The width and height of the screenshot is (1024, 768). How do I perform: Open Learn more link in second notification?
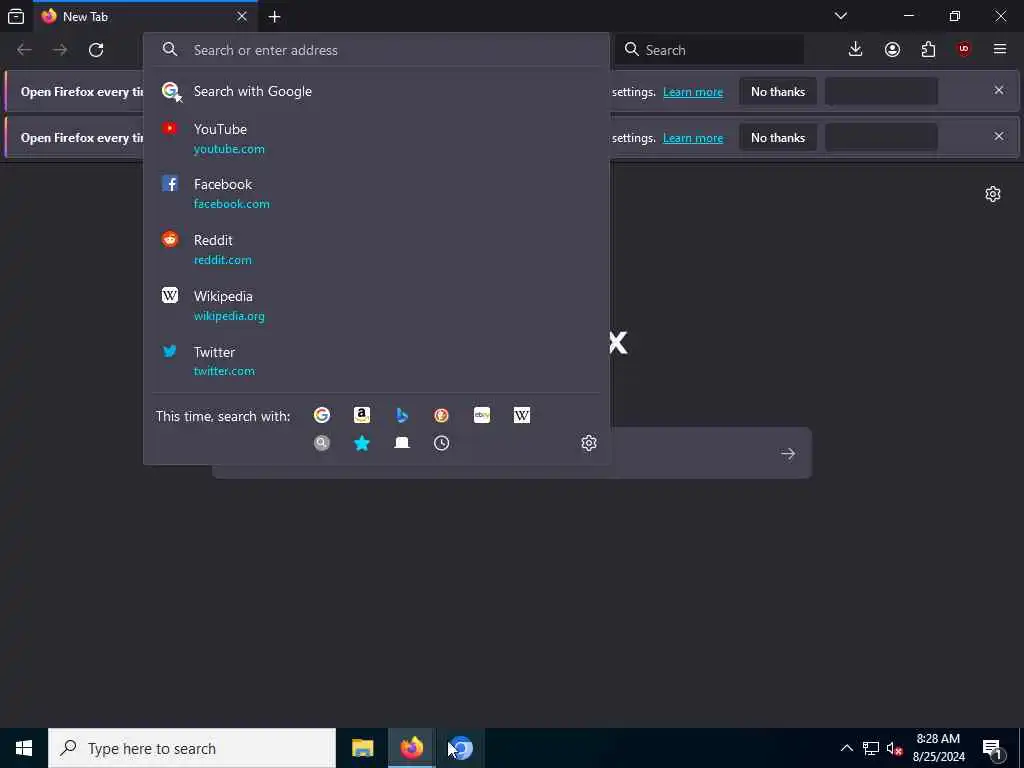[693, 138]
